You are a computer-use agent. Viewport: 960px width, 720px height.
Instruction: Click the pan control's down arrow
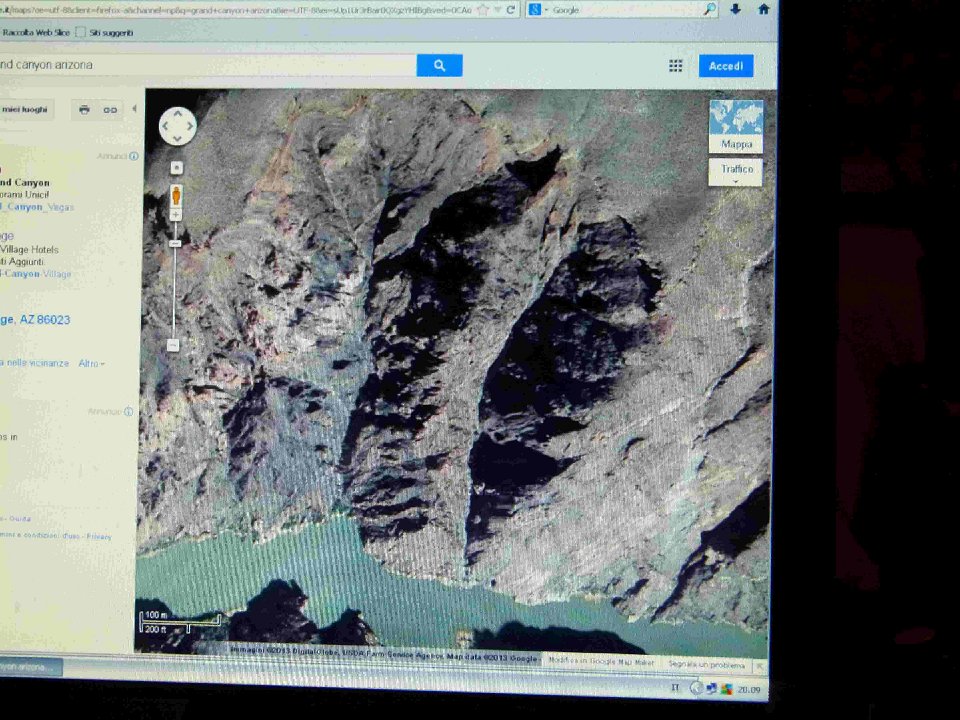click(178, 140)
